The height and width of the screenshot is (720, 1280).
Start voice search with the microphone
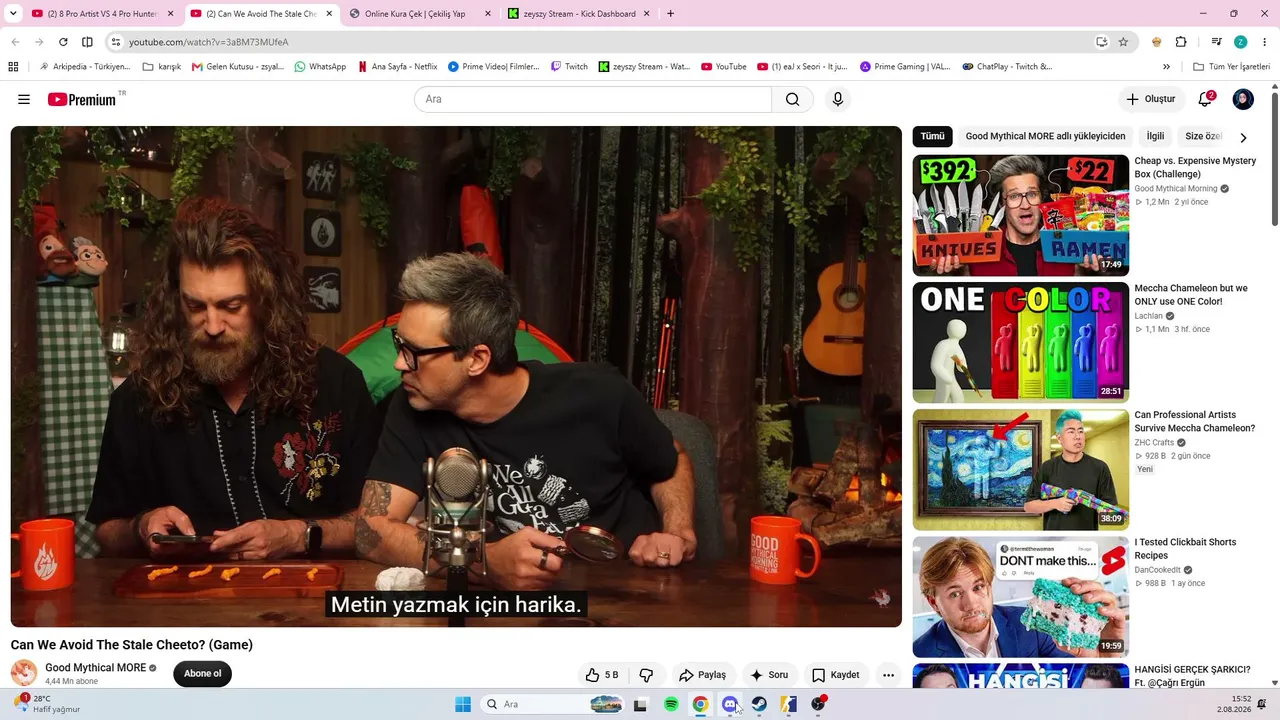click(x=838, y=99)
